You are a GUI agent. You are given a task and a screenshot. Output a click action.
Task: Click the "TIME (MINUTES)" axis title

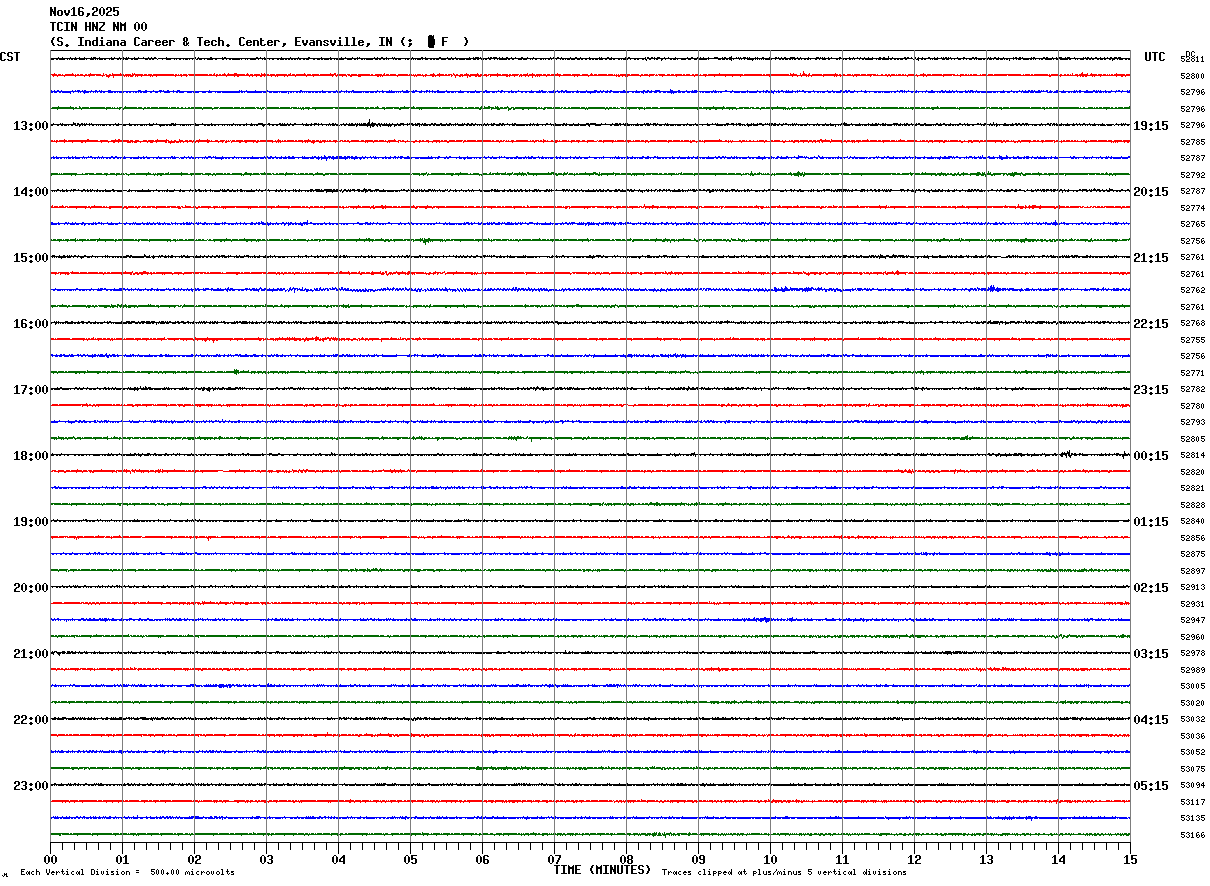pos(602,870)
